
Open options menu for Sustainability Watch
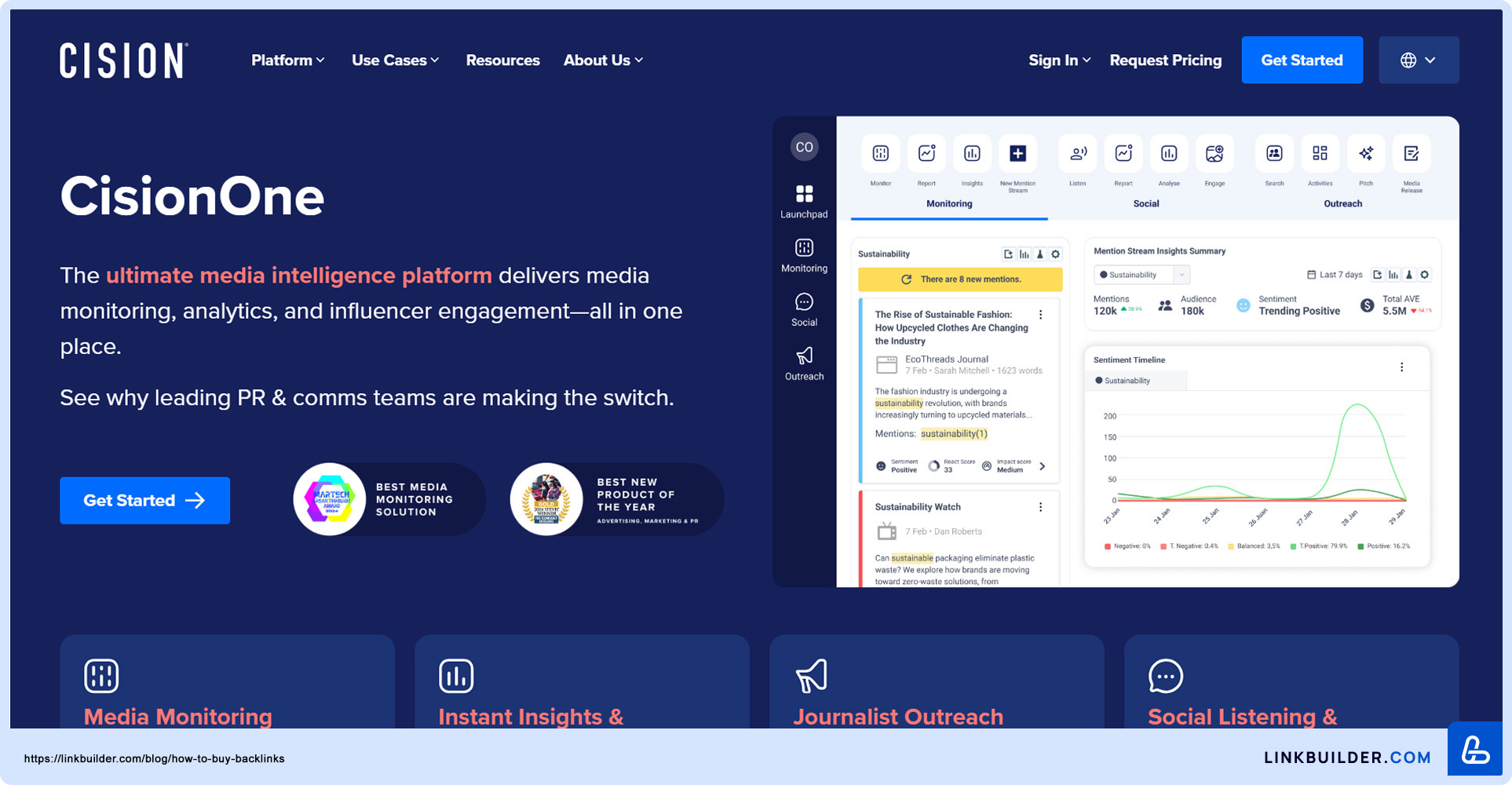pos(1041,507)
